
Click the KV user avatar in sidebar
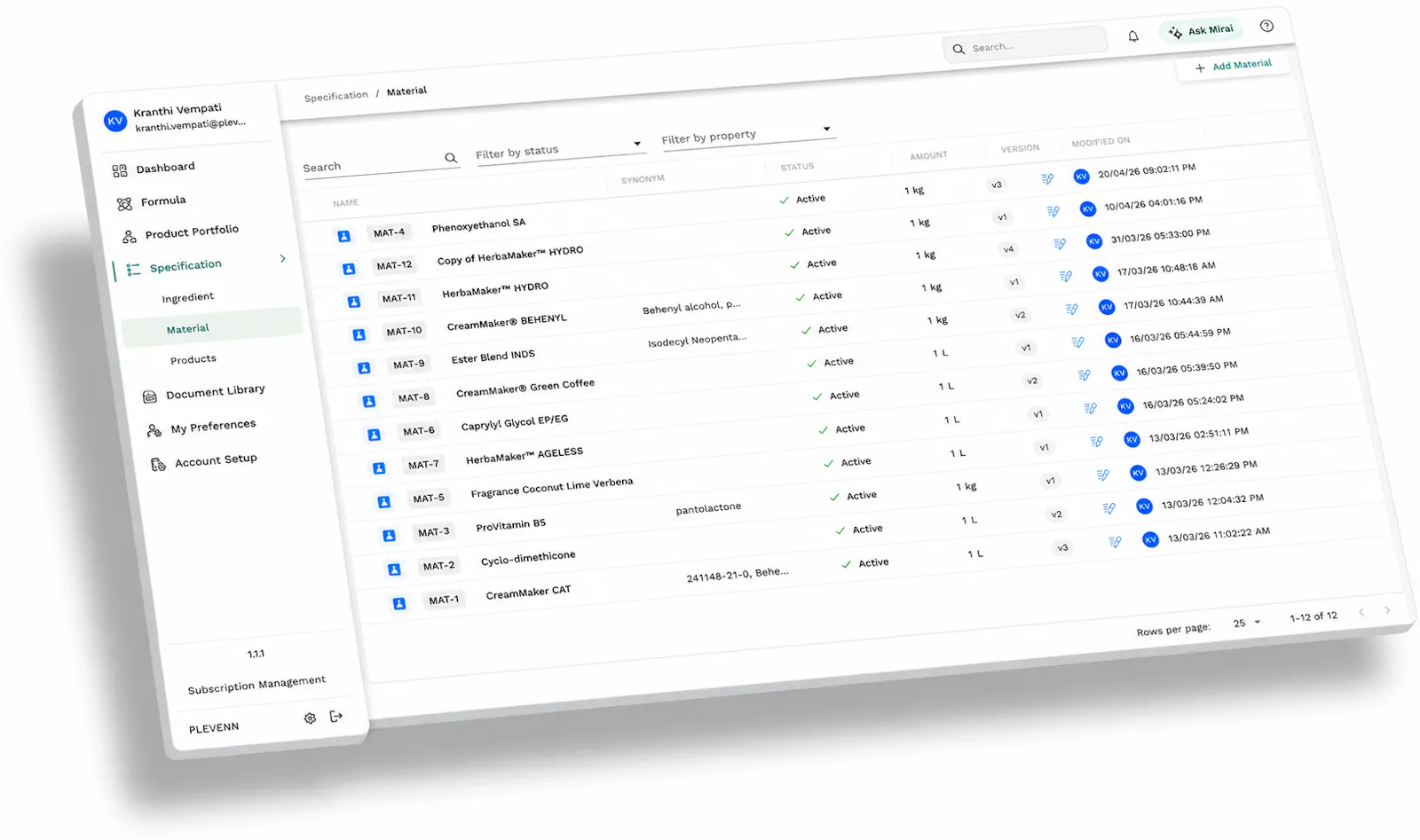114,121
